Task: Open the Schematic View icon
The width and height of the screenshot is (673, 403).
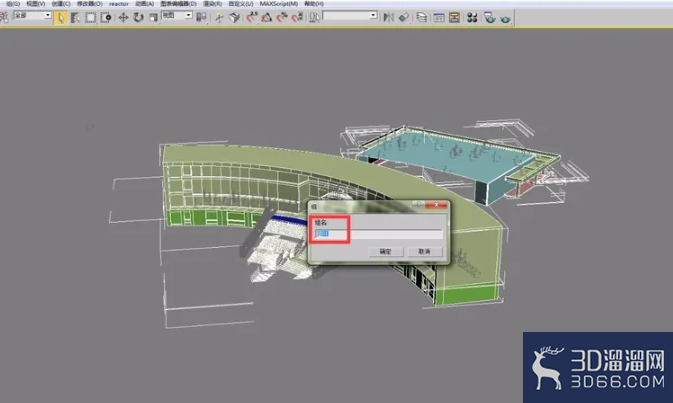Action: pos(454,18)
